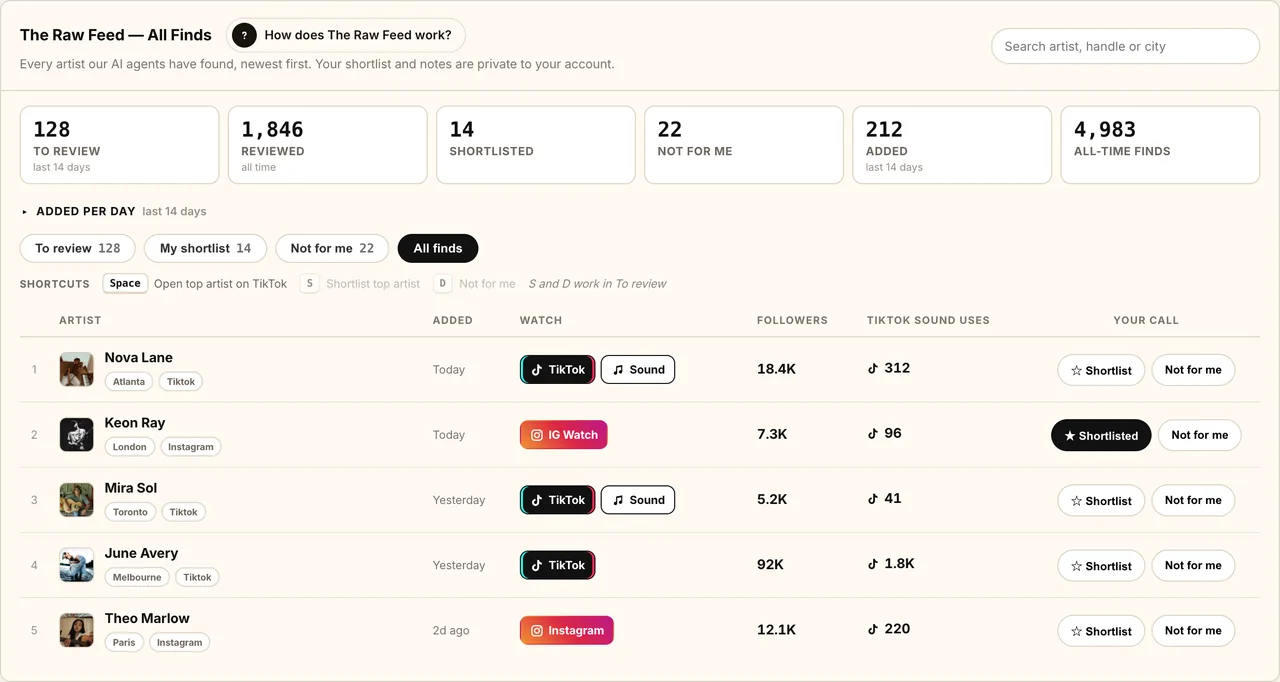Click the S shortcut key badge
The width and height of the screenshot is (1280, 682).
[310, 283]
